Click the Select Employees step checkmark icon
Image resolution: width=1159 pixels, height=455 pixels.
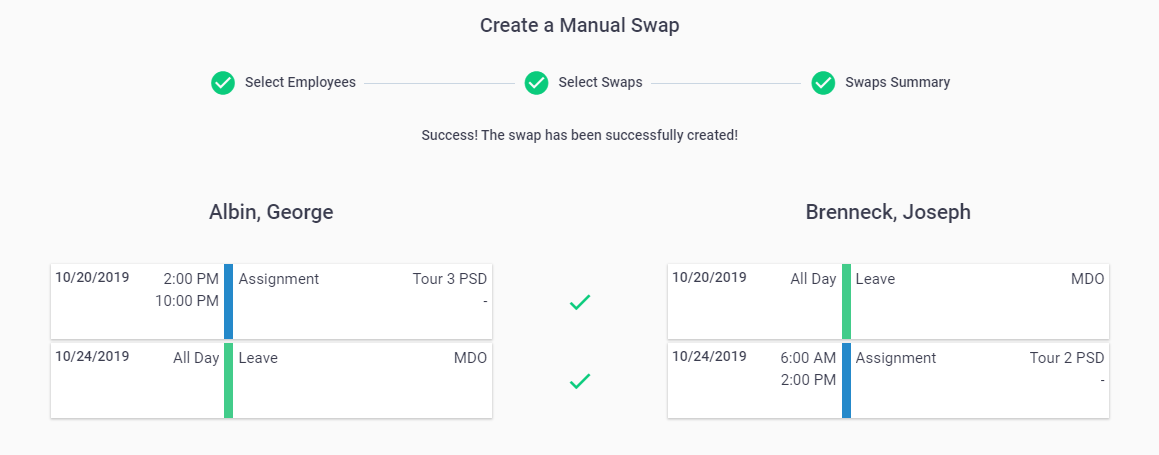click(222, 83)
